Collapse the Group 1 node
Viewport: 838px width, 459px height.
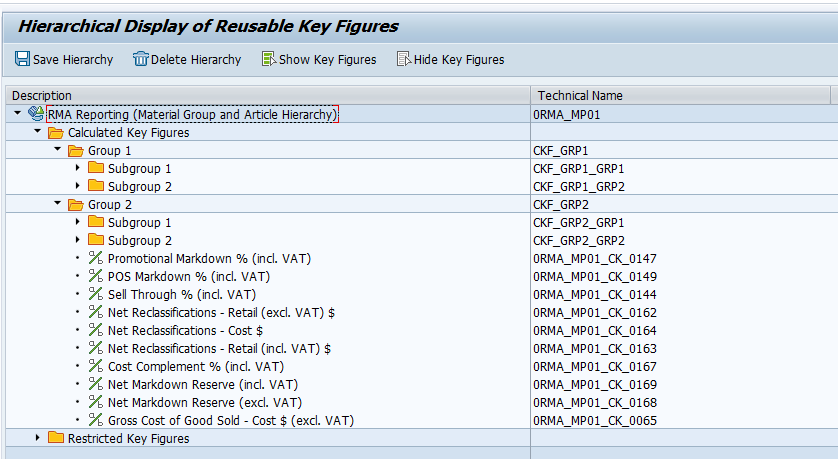point(58,150)
